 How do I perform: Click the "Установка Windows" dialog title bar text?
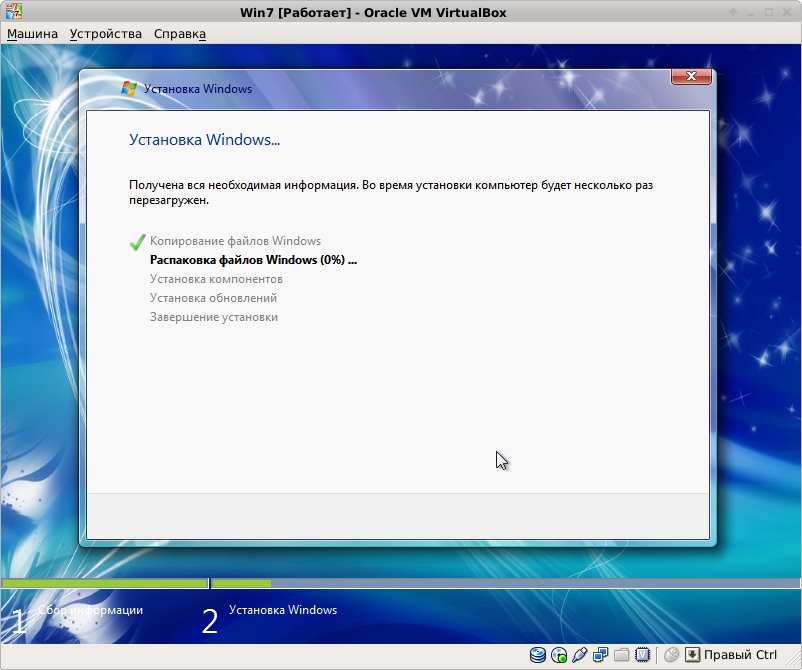[198, 89]
